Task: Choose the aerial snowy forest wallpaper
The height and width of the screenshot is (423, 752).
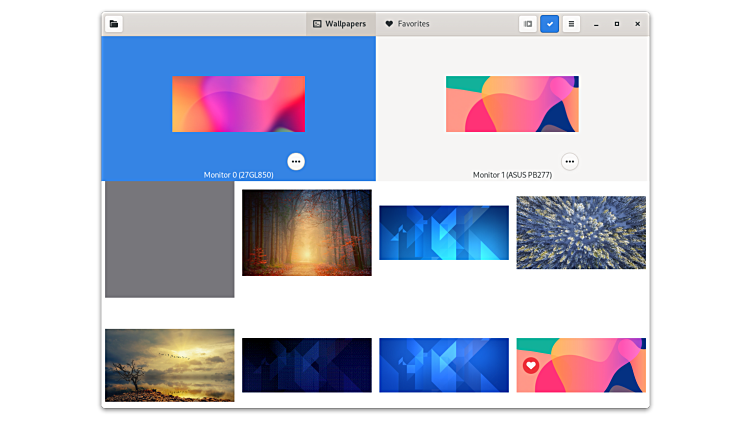Action: click(581, 232)
